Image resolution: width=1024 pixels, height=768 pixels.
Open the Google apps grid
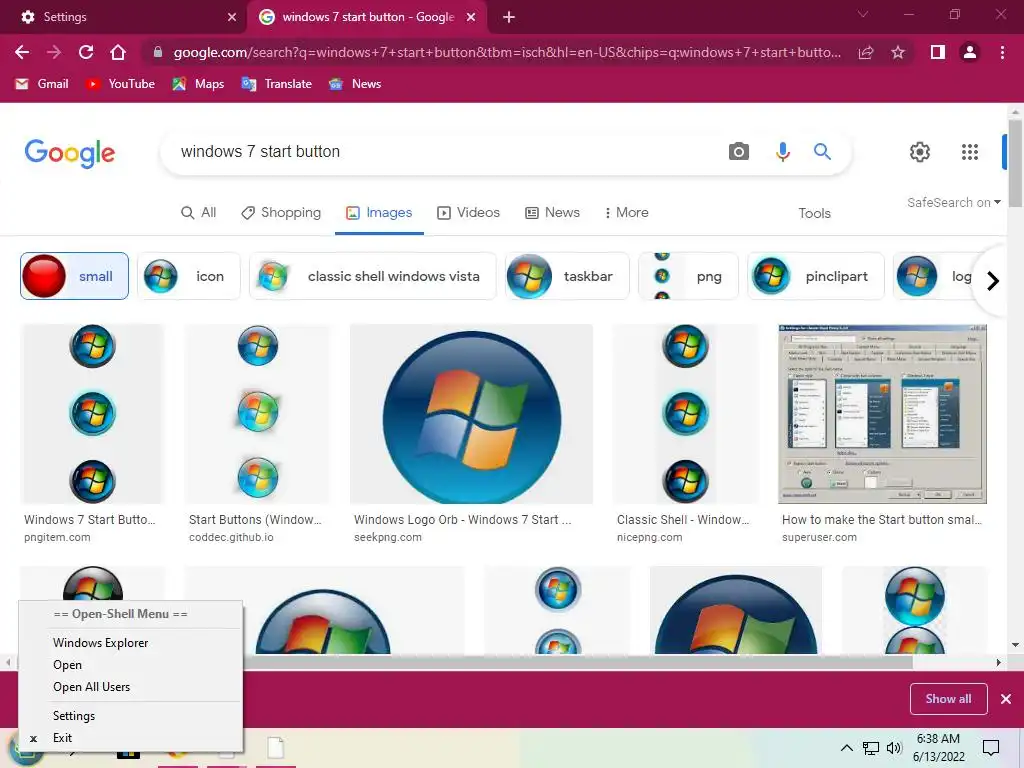tap(970, 152)
